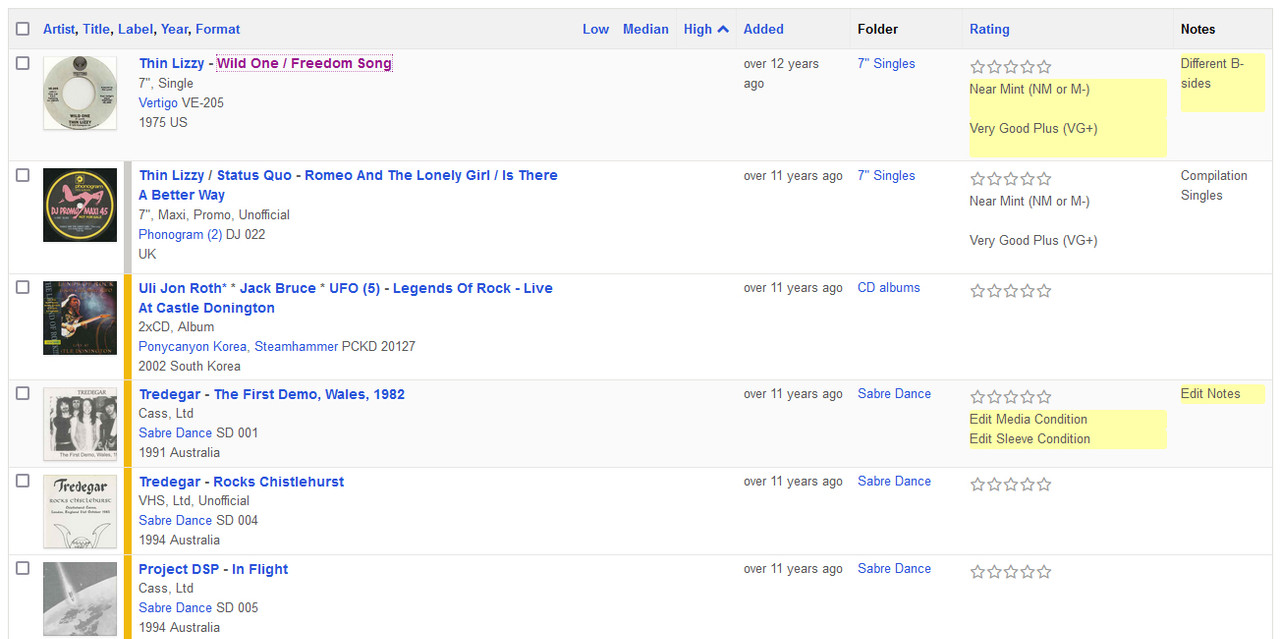Sort the list by Label

[x=135, y=29]
